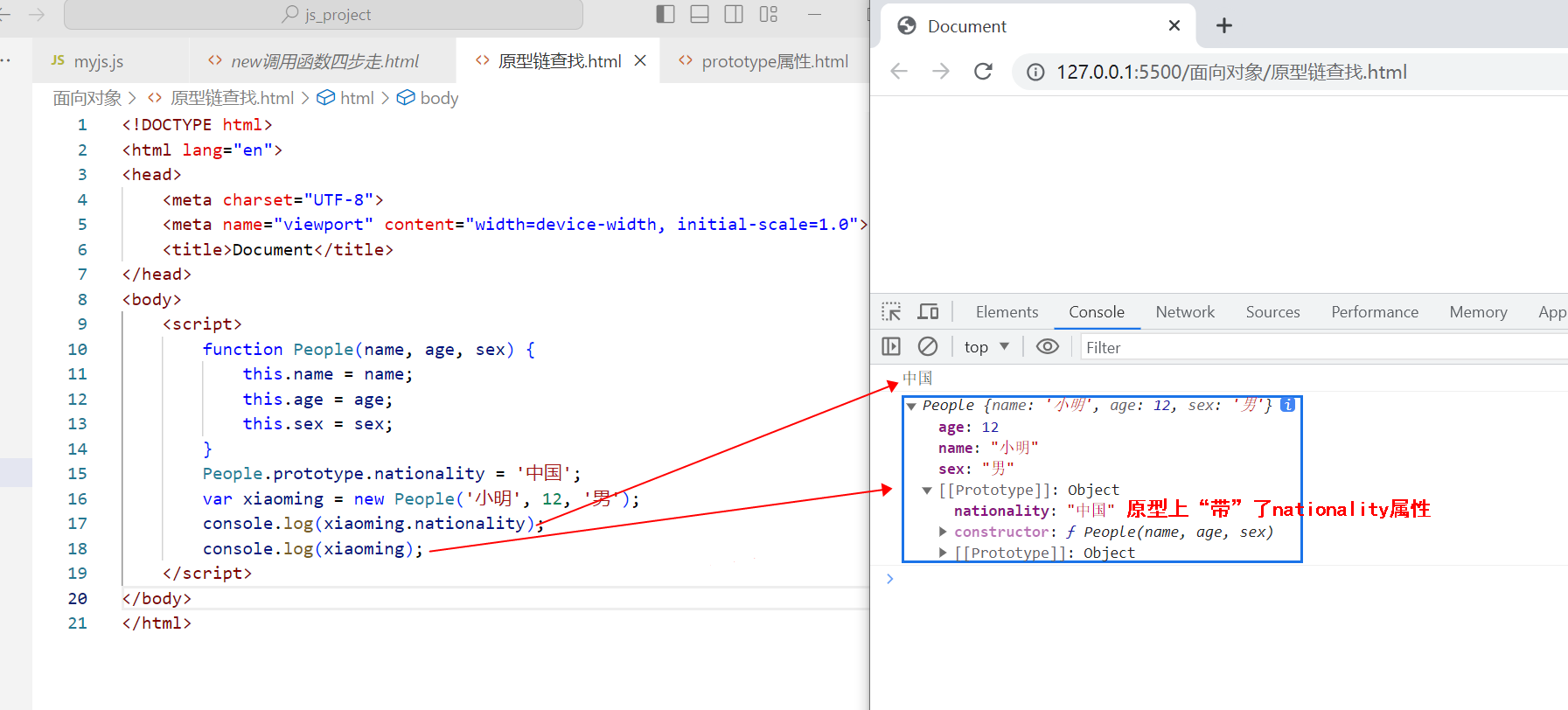Toggle the bottom panel layout icon
1568x710 pixels.
point(700,14)
